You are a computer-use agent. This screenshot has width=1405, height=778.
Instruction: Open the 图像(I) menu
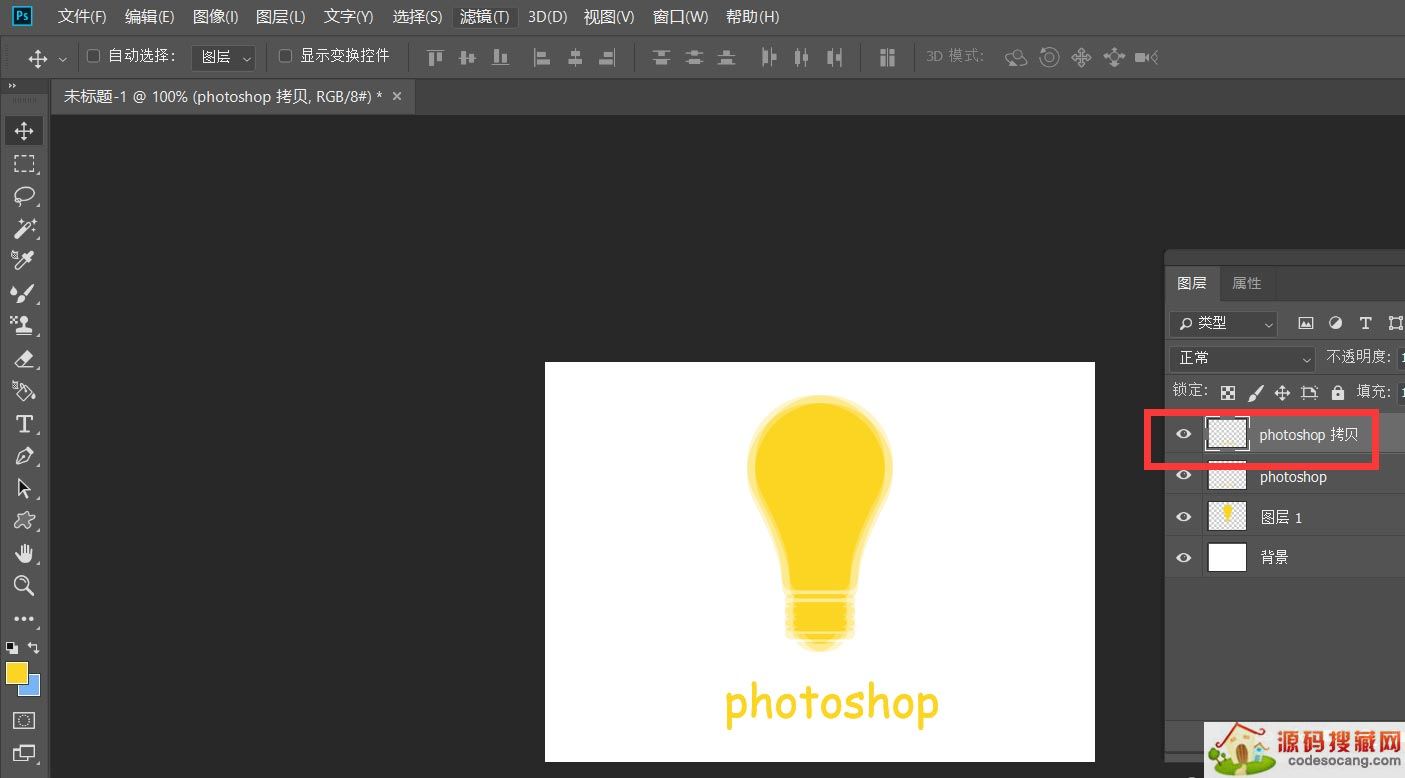coord(215,17)
